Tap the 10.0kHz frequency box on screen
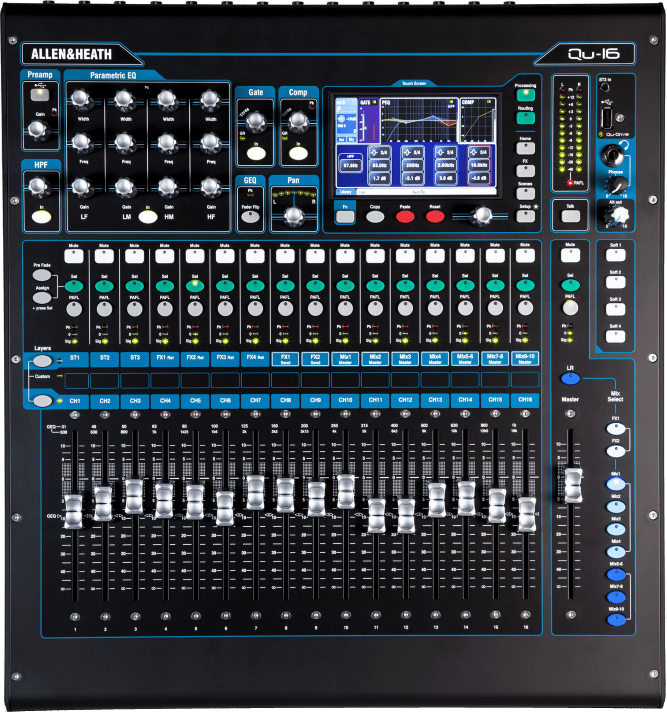 point(479,165)
